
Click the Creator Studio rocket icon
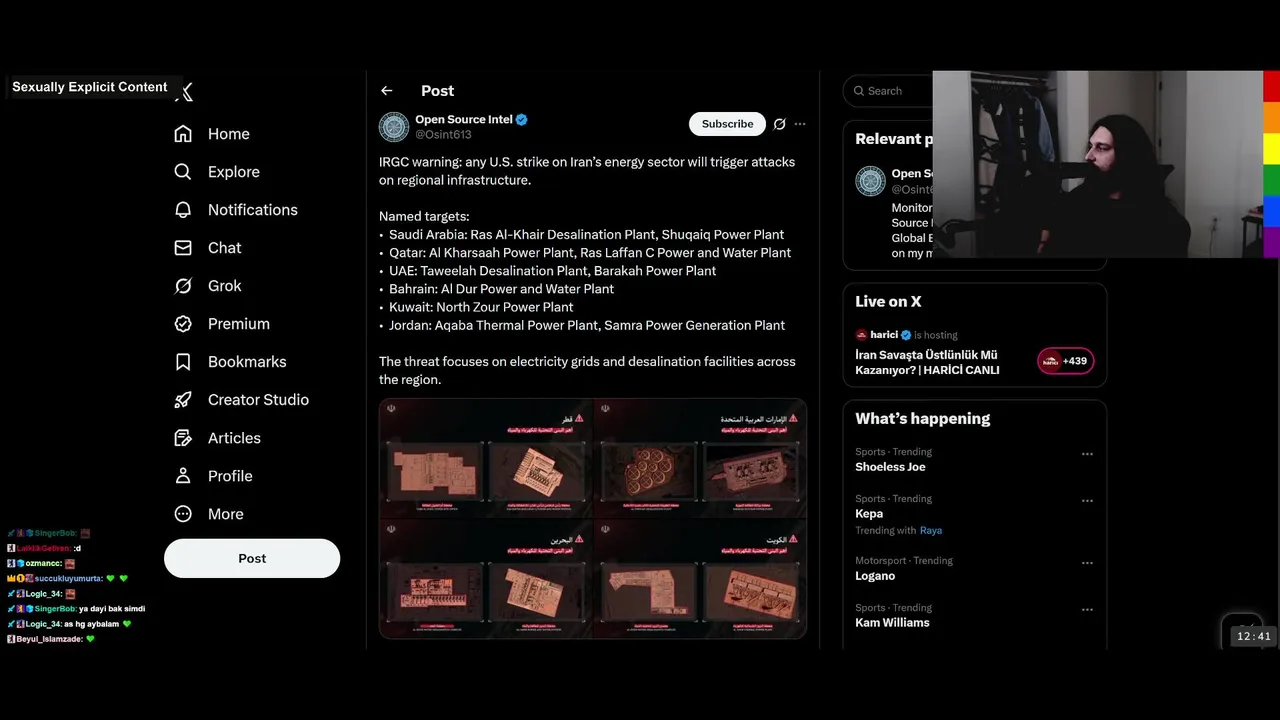pos(183,400)
